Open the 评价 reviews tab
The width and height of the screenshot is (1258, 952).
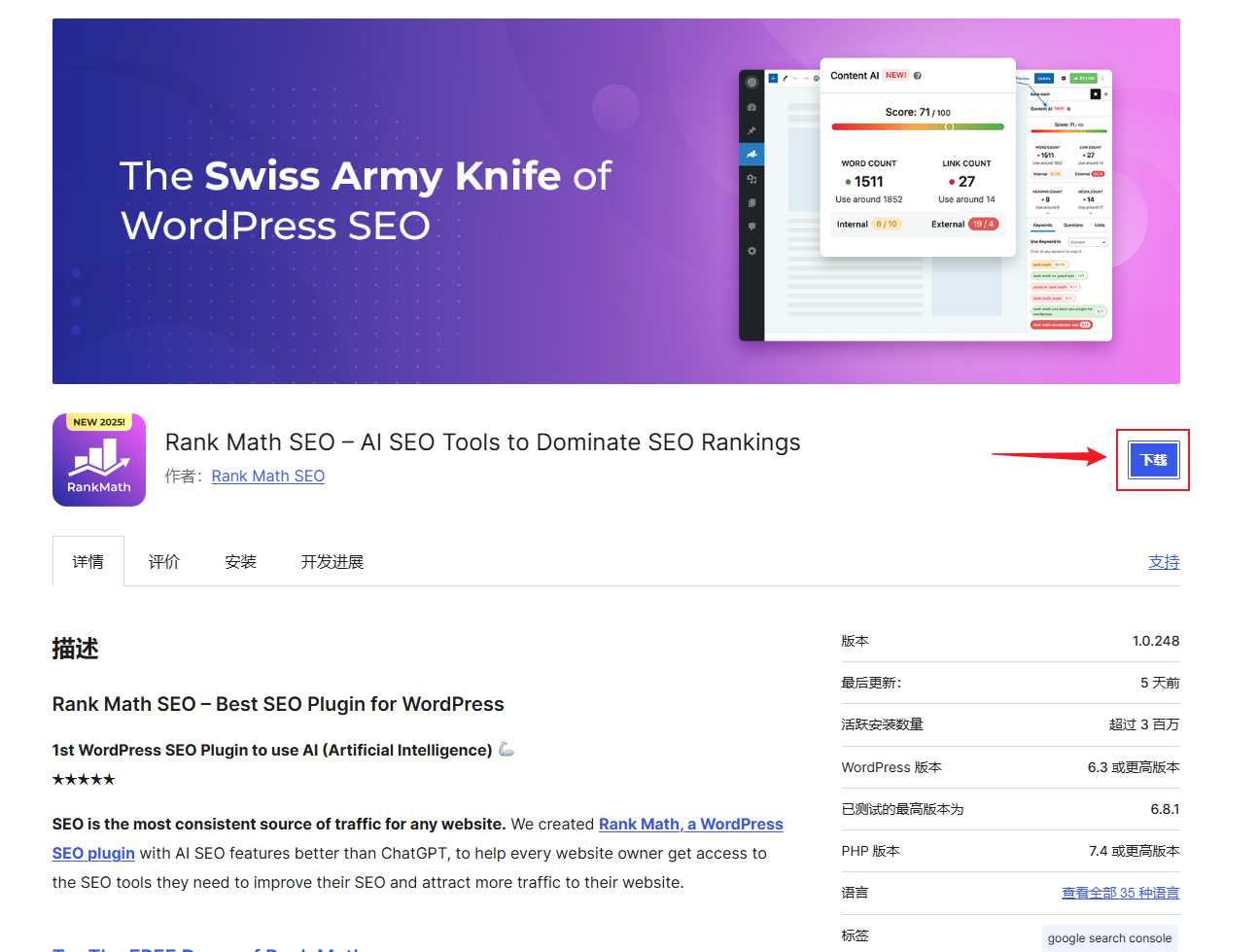164,561
